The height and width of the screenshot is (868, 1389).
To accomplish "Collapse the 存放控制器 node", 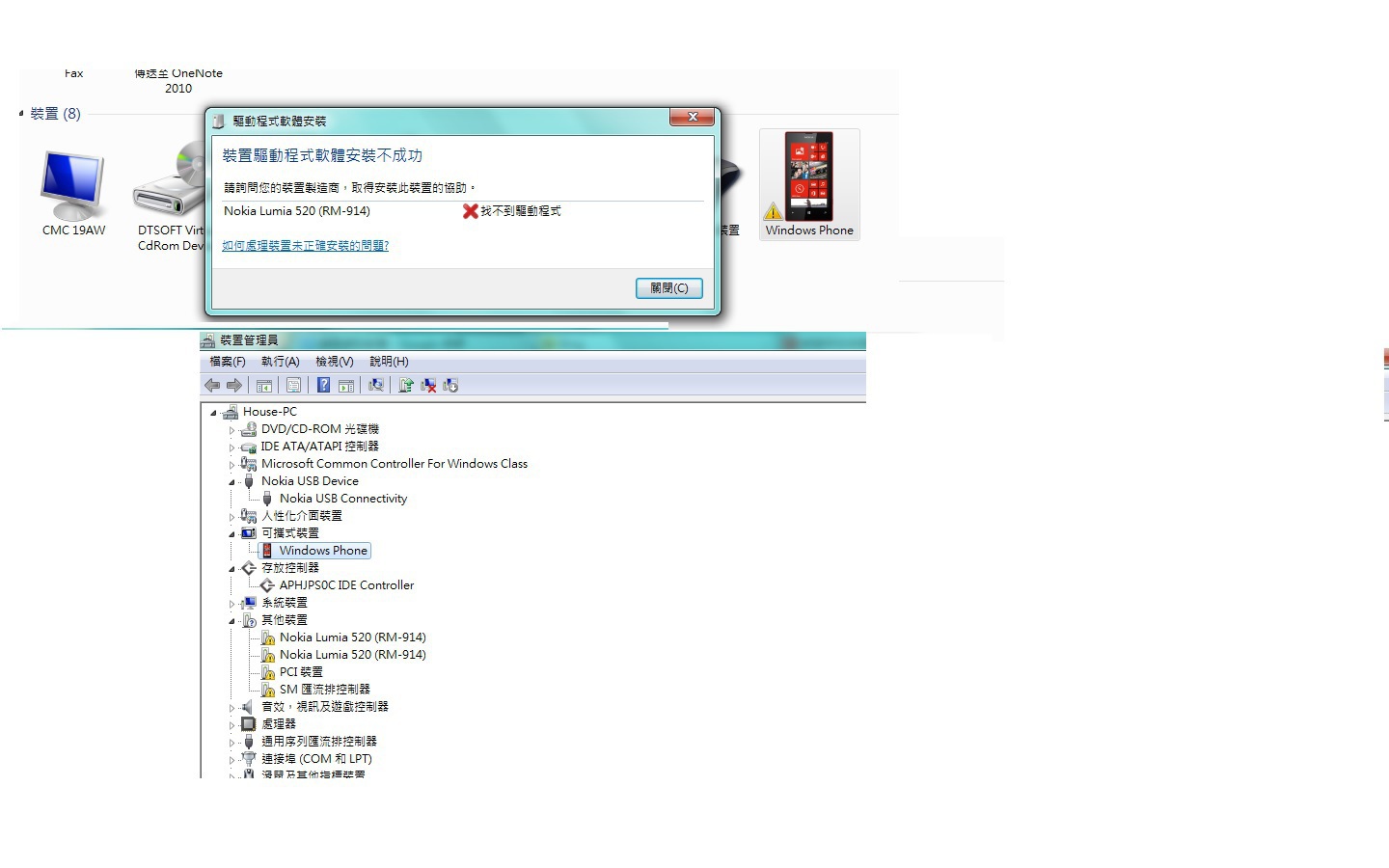I will tap(231, 569).
